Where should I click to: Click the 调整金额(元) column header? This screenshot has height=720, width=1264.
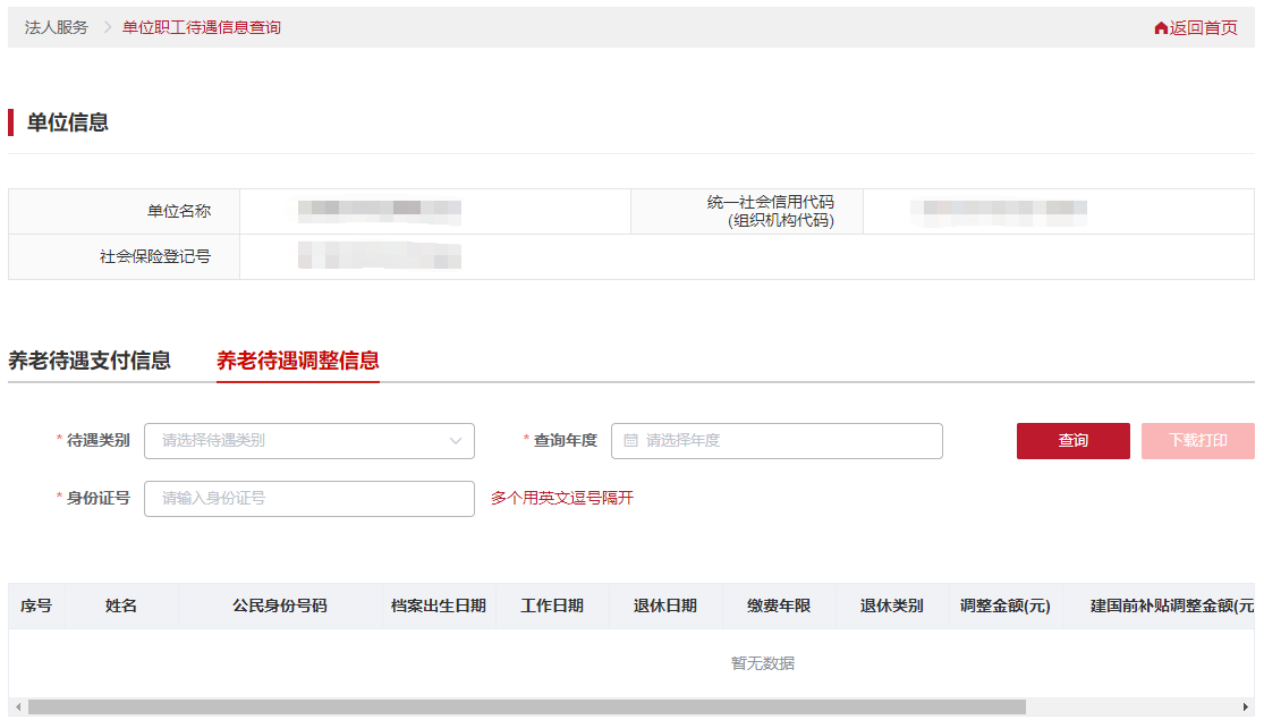(1005, 606)
